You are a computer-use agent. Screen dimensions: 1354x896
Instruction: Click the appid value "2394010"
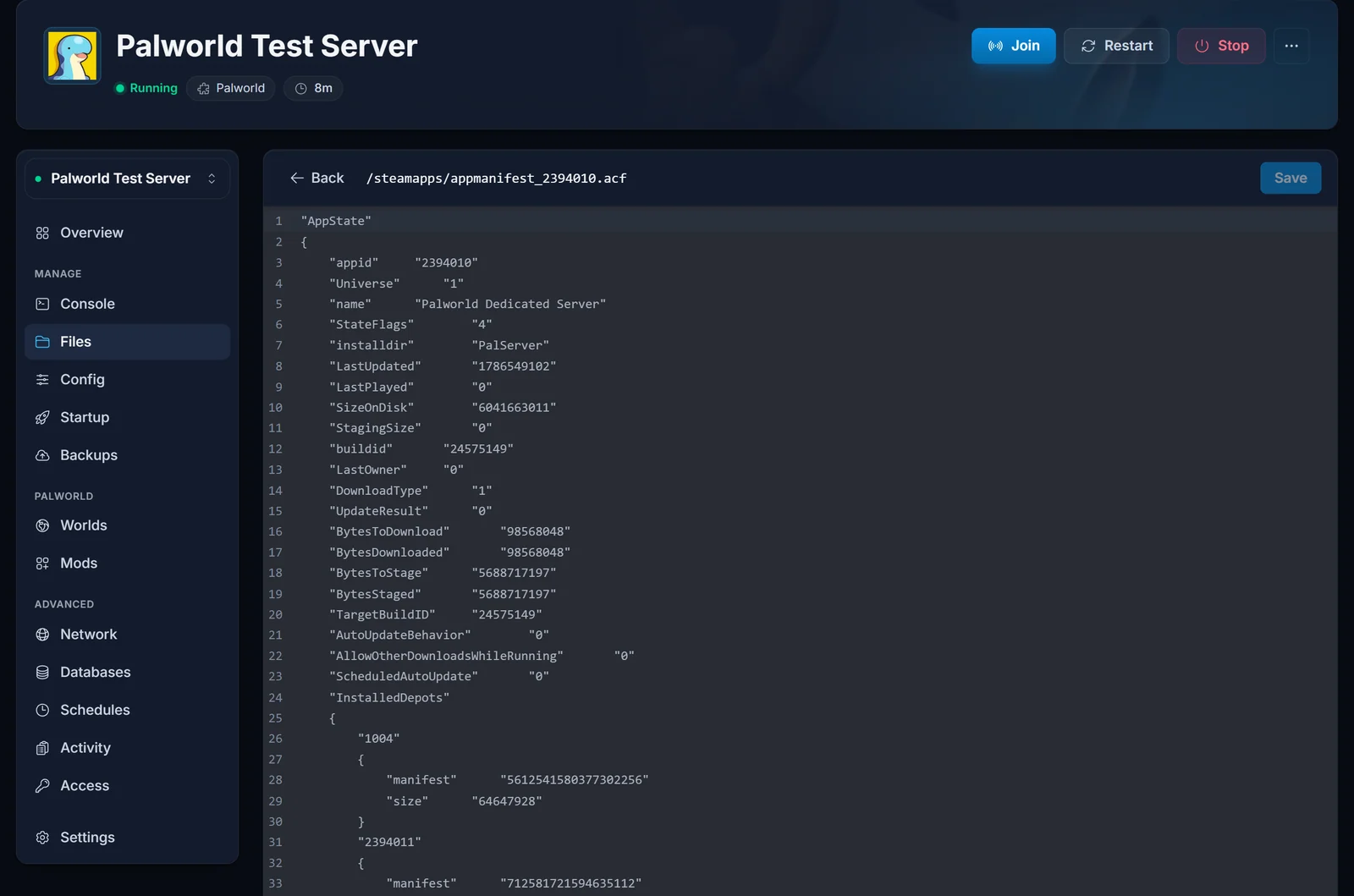coord(447,262)
